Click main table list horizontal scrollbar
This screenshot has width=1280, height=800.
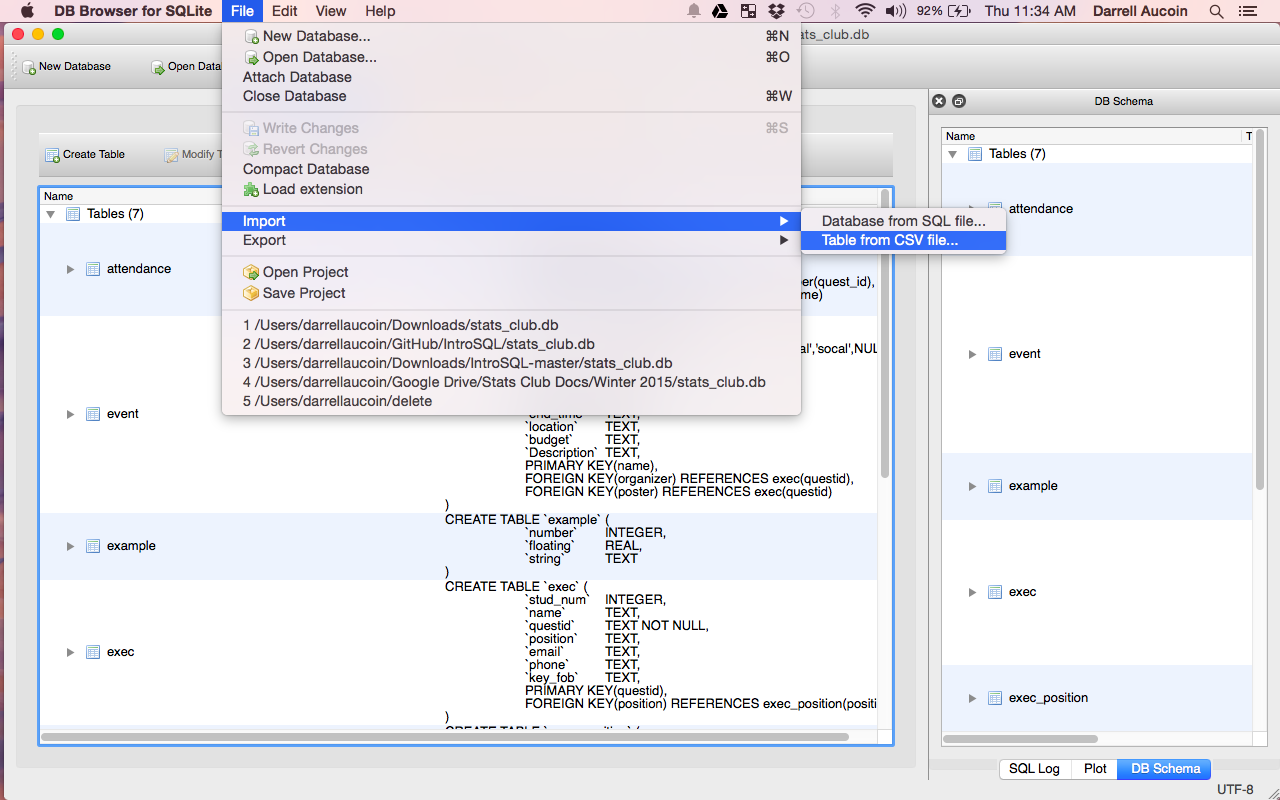(445, 737)
